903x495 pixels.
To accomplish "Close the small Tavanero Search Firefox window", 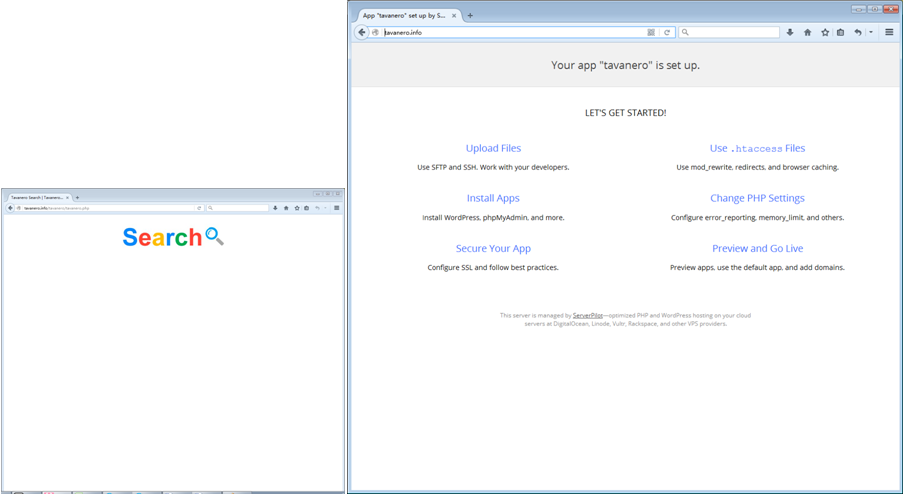I will coord(338,193).
